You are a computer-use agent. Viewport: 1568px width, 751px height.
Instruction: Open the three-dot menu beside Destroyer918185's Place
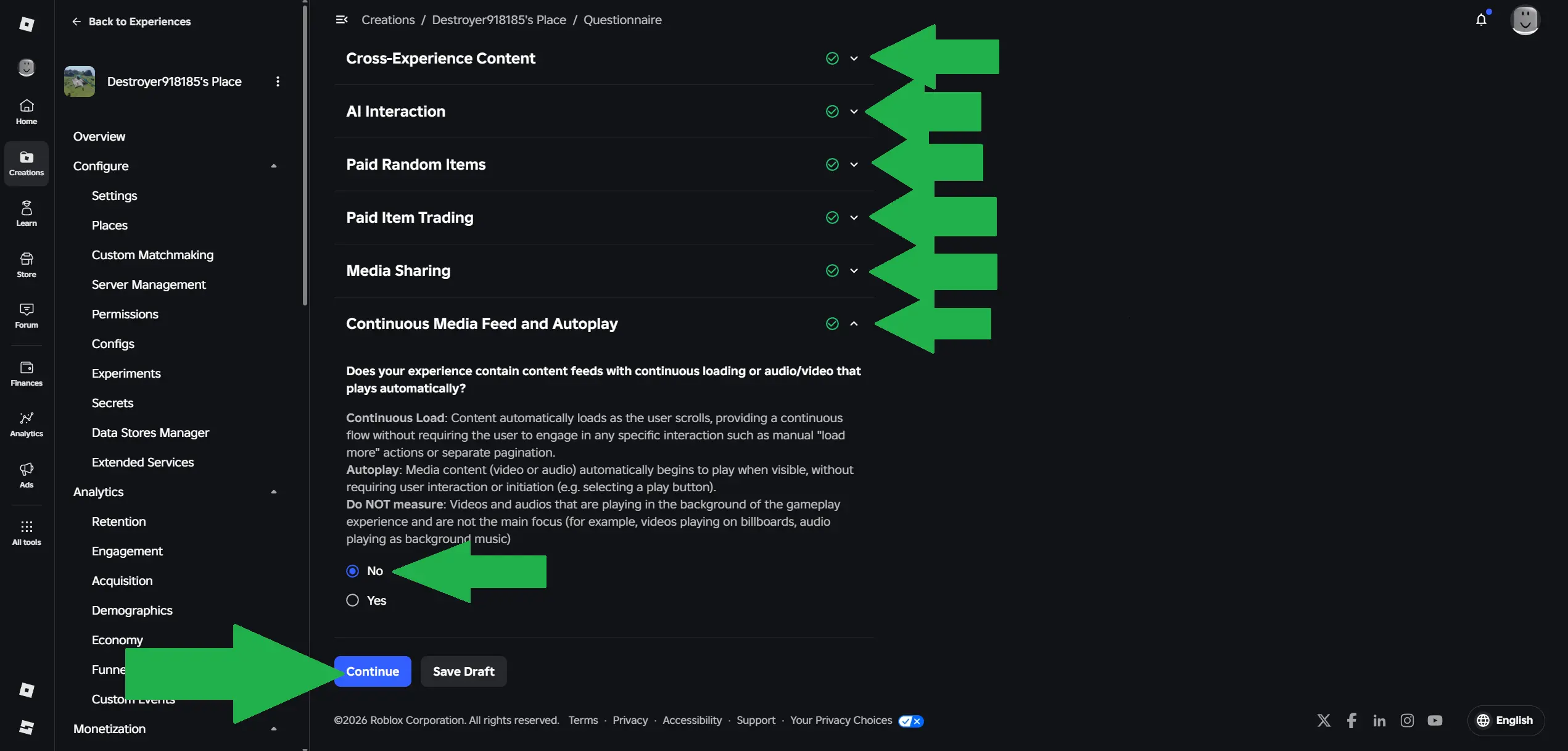pyautogui.click(x=278, y=81)
